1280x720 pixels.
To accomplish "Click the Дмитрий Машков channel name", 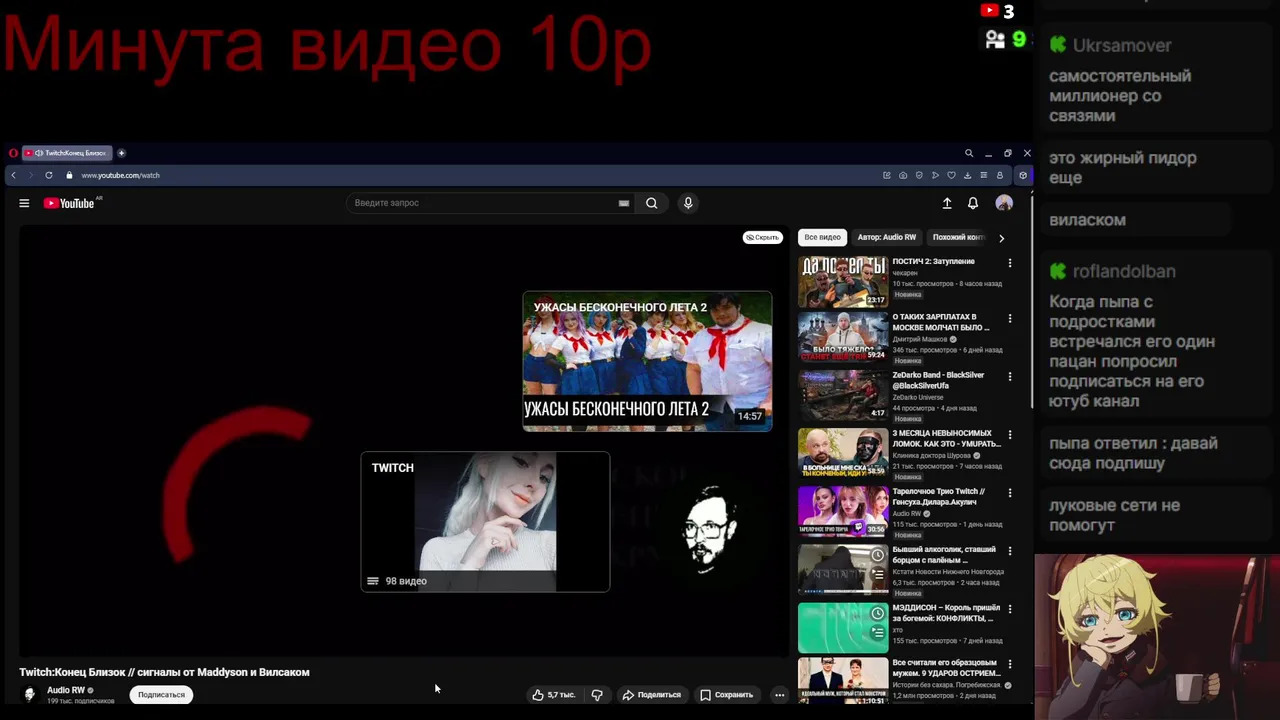I will click(x=920, y=339).
